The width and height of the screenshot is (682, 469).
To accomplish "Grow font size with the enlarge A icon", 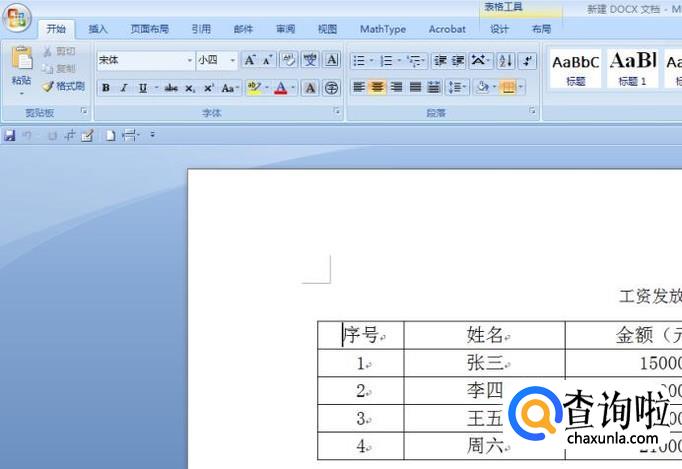I will (250, 60).
